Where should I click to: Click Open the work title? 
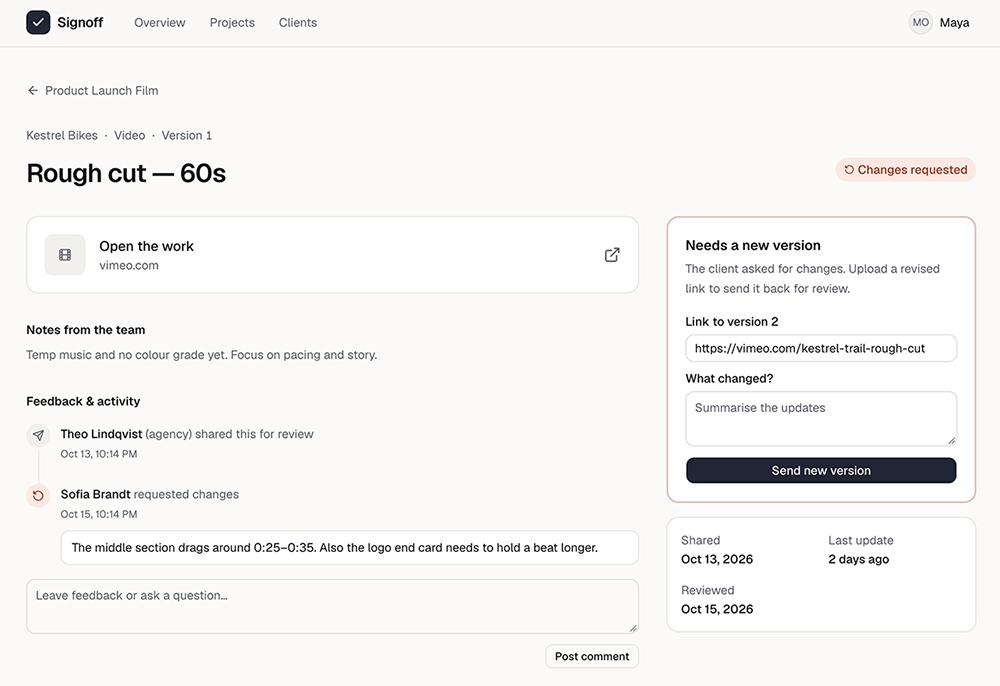point(146,246)
